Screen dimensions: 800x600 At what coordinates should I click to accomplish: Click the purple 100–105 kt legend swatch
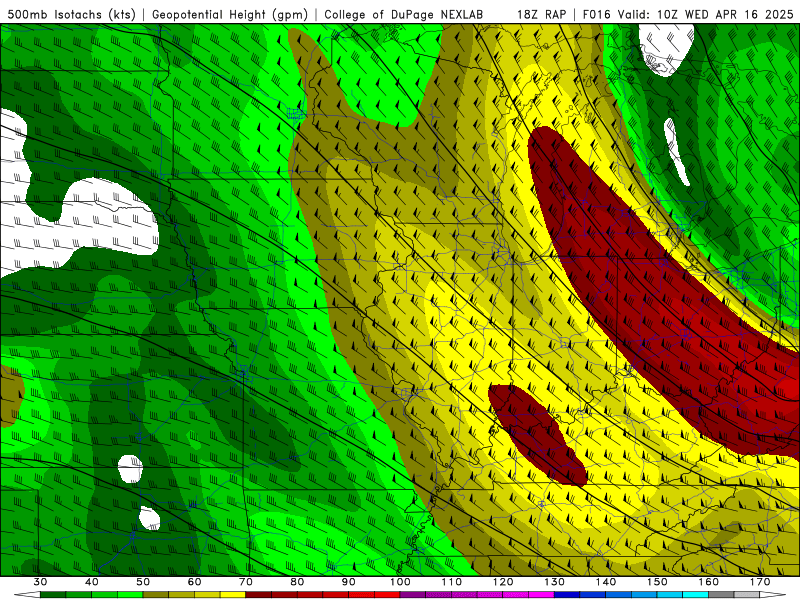(413, 595)
